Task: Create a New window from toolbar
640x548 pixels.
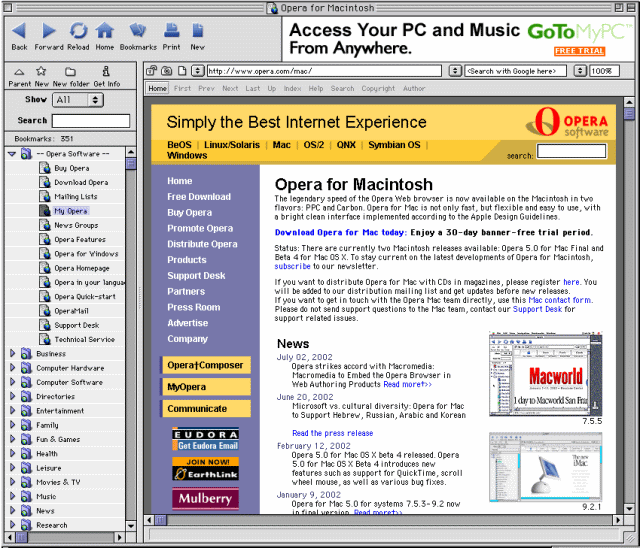Action: (198, 36)
